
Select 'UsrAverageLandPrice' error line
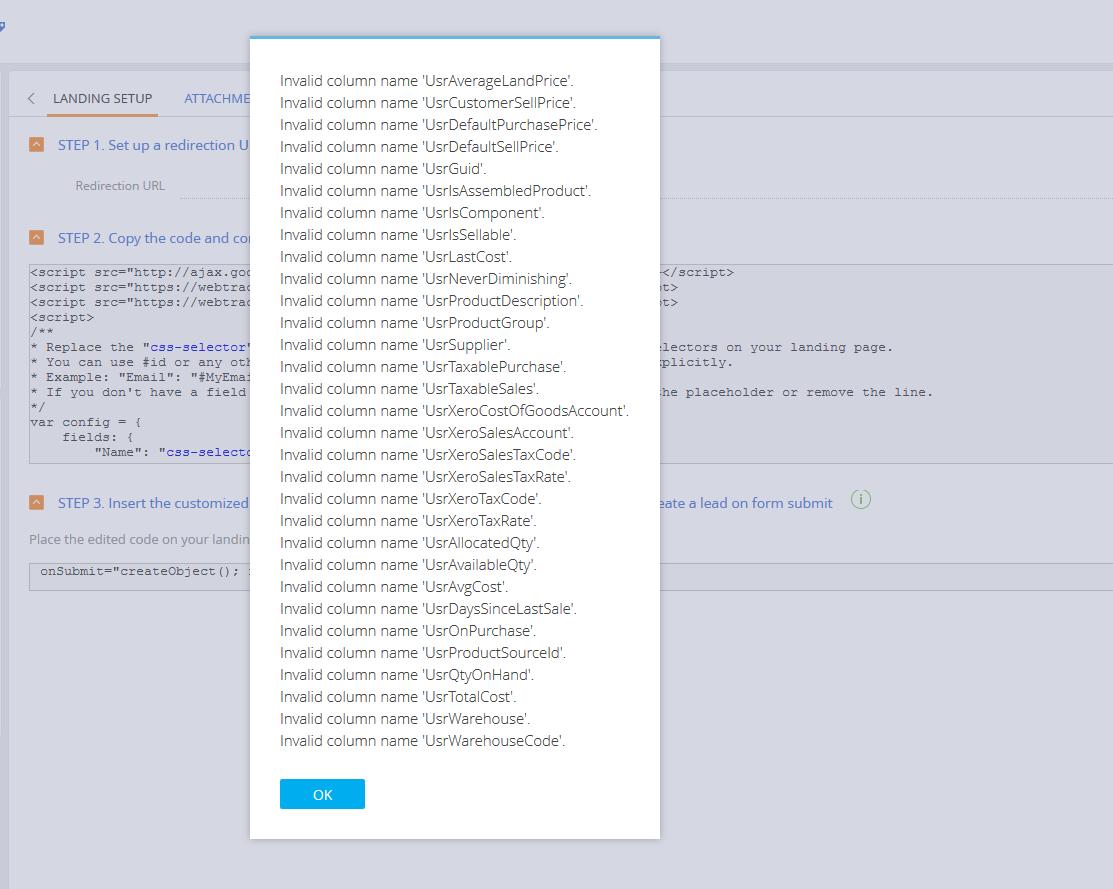427,81
